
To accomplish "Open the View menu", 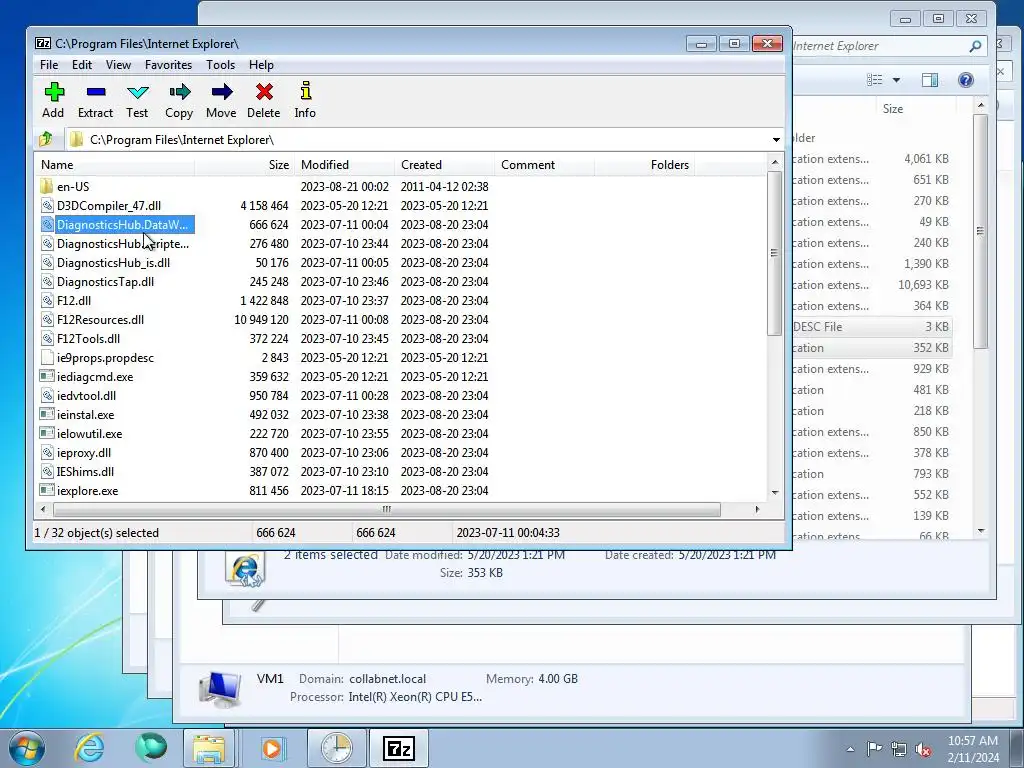I will (x=118, y=65).
